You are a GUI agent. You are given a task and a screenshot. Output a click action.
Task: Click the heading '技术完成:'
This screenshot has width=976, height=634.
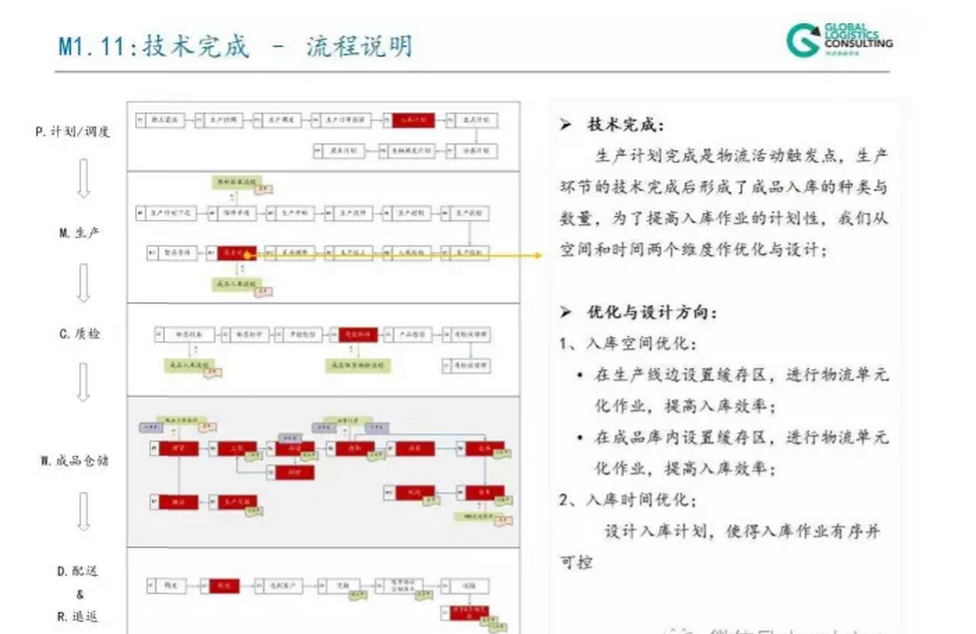click(x=626, y=124)
